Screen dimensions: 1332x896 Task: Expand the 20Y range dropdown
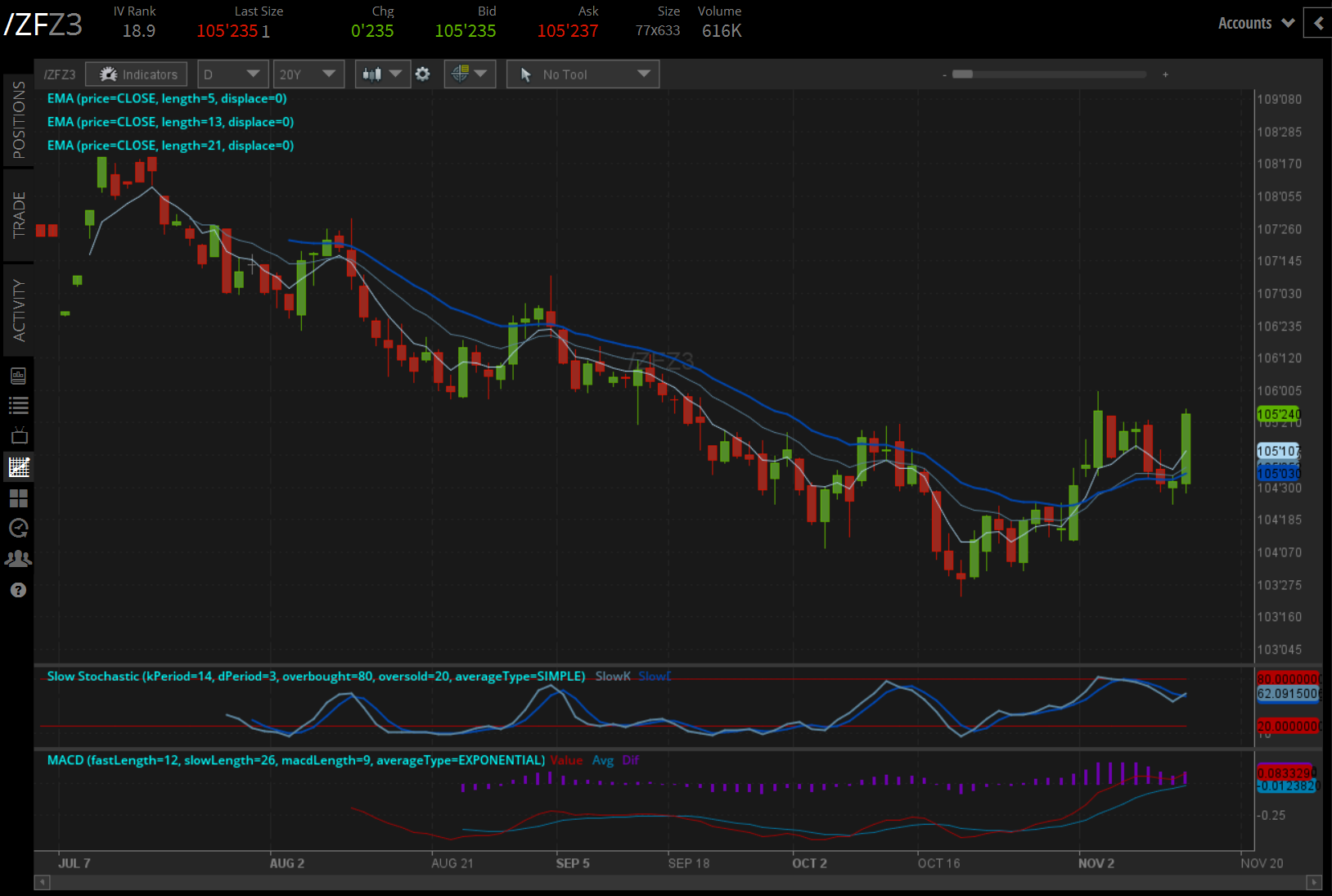(308, 74)
